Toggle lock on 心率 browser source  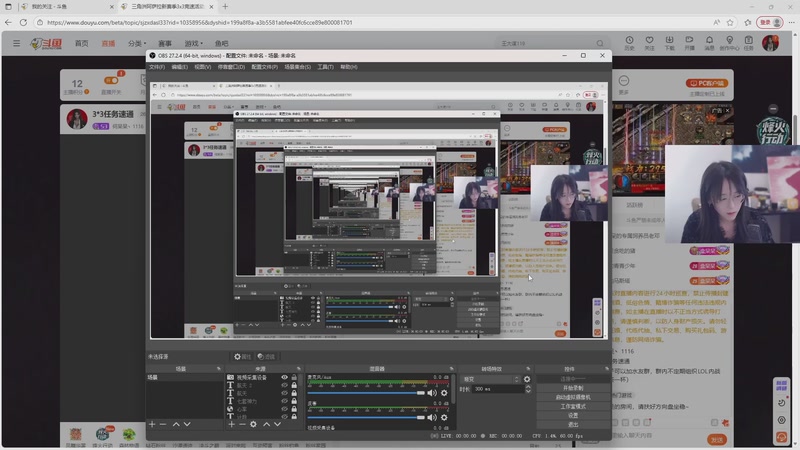coord(294,409)
